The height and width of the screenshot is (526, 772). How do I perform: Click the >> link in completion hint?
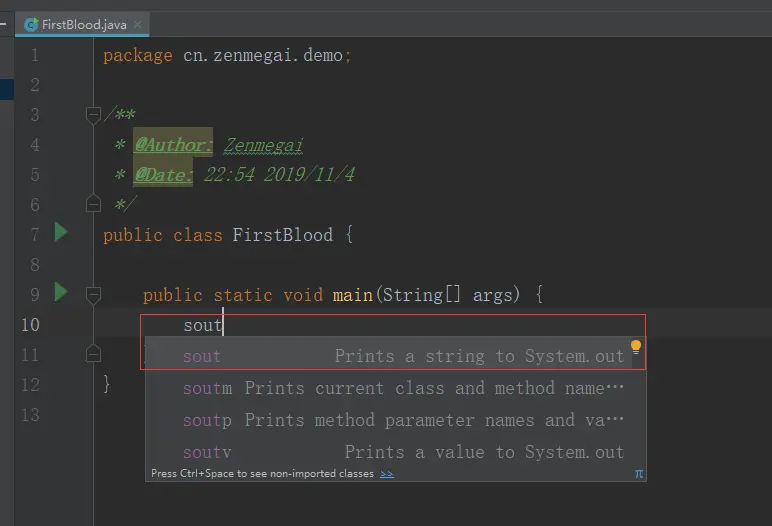point(386,474)
